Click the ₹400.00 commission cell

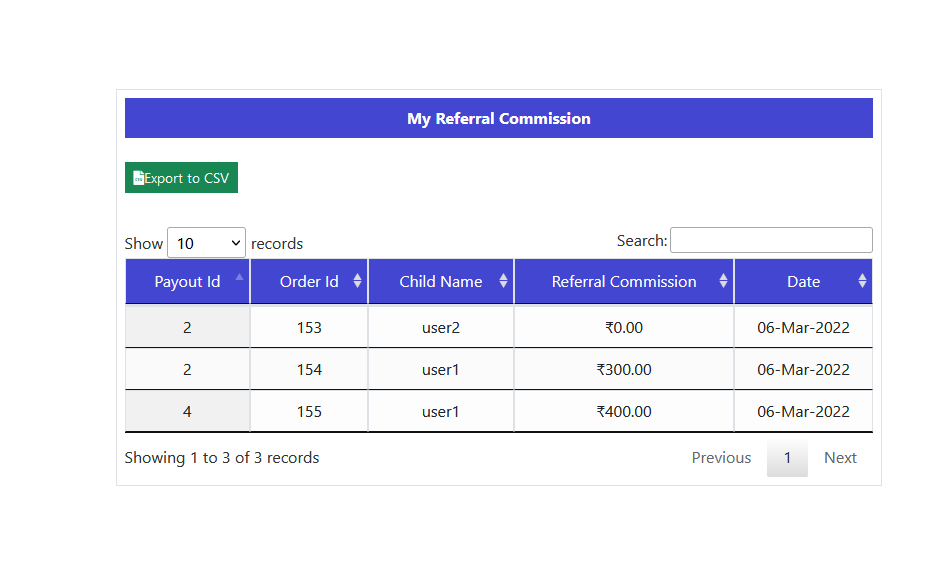pos(623,412)
